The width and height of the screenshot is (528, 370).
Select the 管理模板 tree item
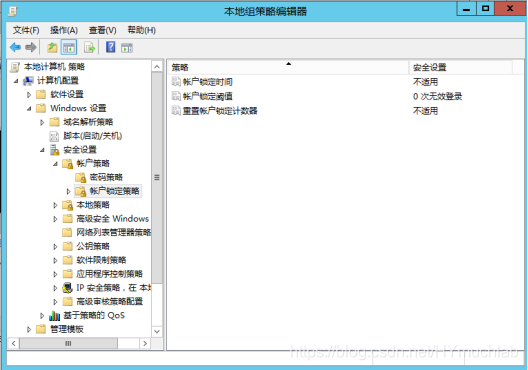click(67, 329)
